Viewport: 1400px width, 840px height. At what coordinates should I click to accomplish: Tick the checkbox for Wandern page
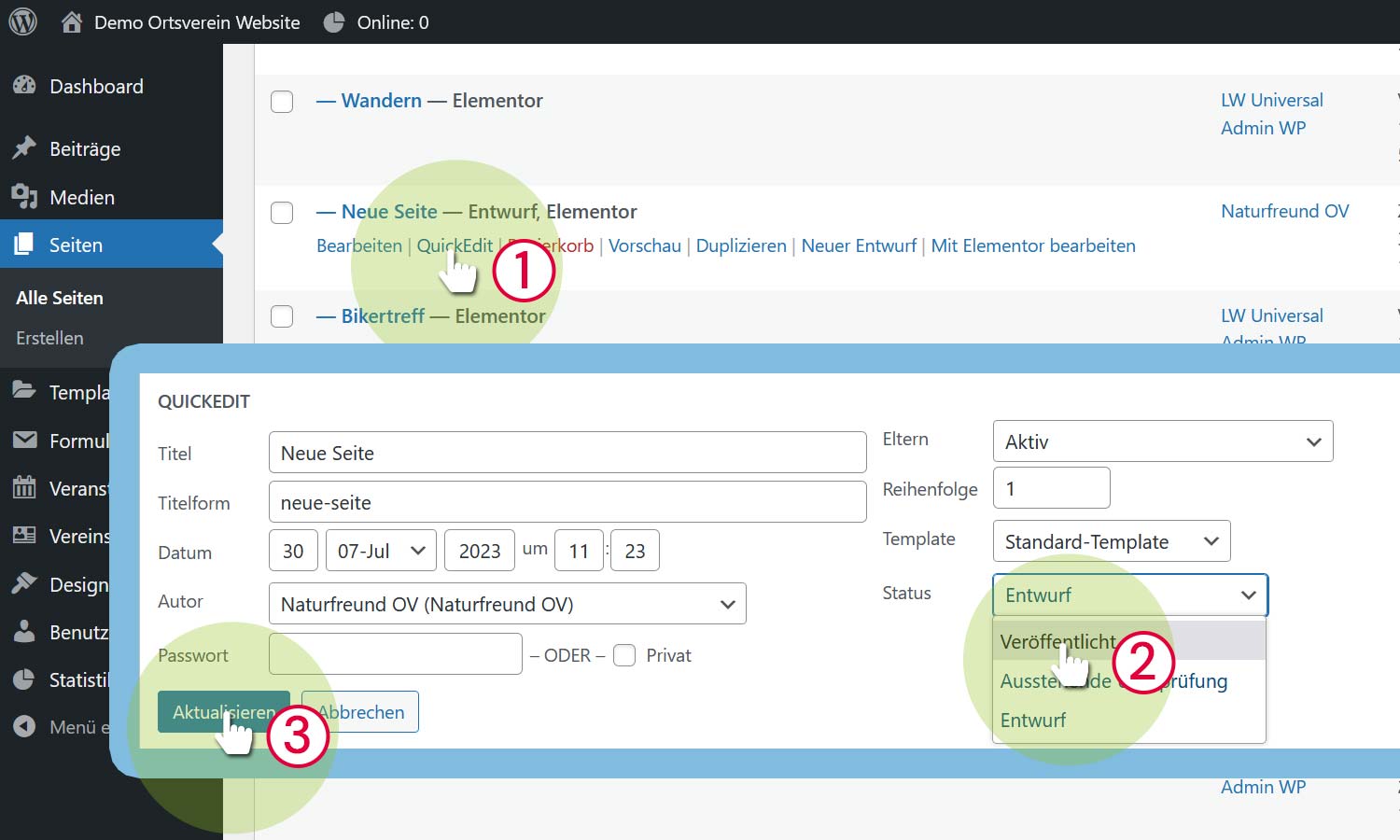(282, 101)
